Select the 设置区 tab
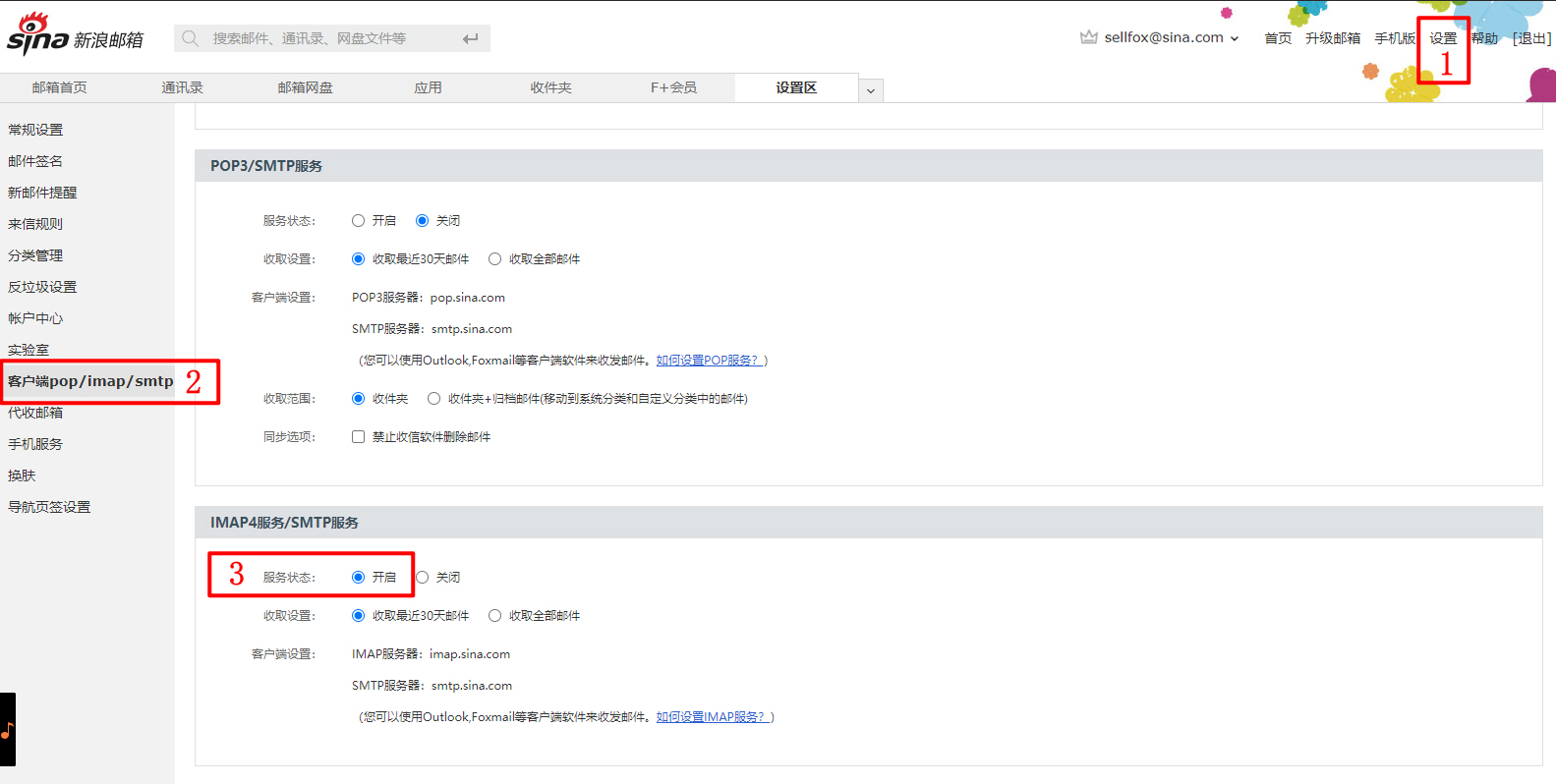Image resolution: width=1556 pixels, height=784 pixels. click(796, 87)
